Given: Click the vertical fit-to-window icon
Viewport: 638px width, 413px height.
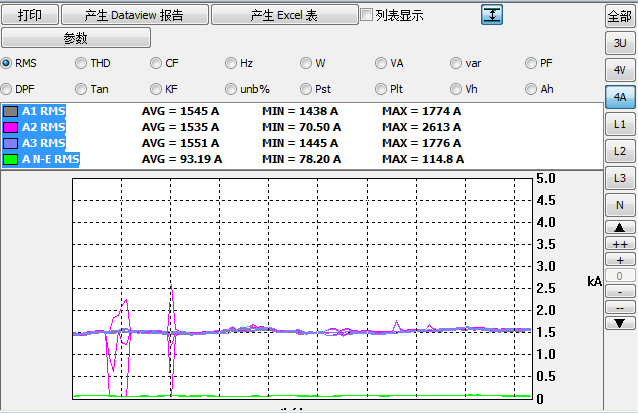Looking at the screenshot, I should click(x=492, y=15).
